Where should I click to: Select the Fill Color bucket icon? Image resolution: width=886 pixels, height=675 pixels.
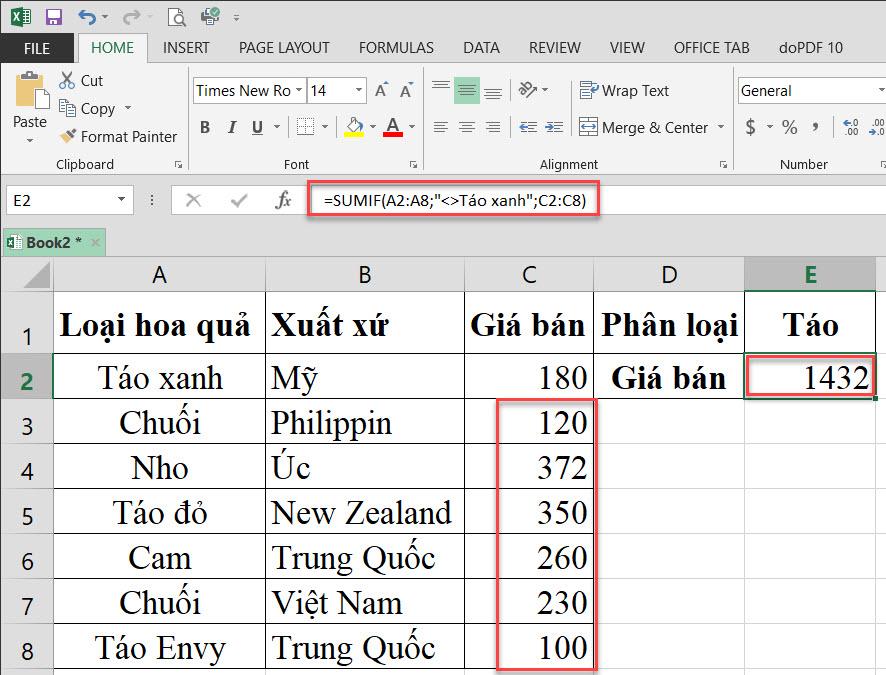click(x=353, y=127)
